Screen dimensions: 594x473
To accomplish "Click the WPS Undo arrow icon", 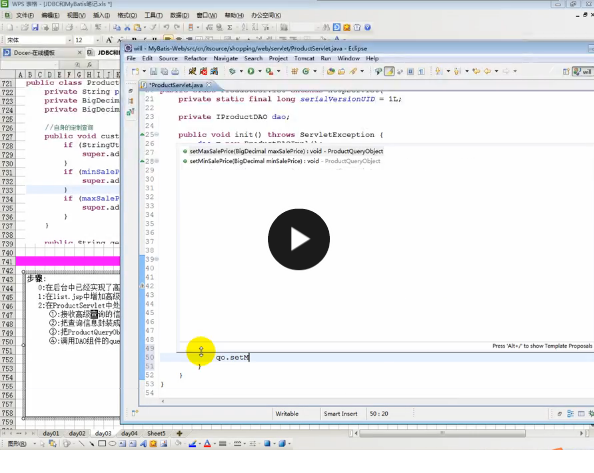I will (166, 27).
